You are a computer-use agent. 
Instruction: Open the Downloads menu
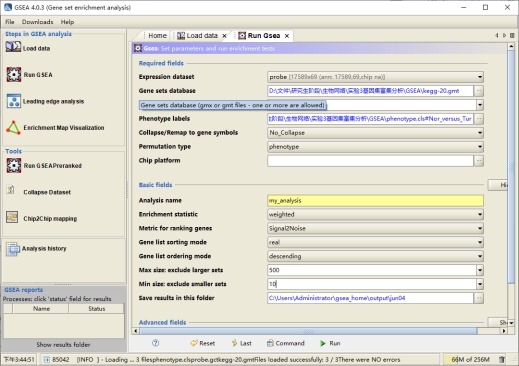pyautogui.click(x=37, y=22)
